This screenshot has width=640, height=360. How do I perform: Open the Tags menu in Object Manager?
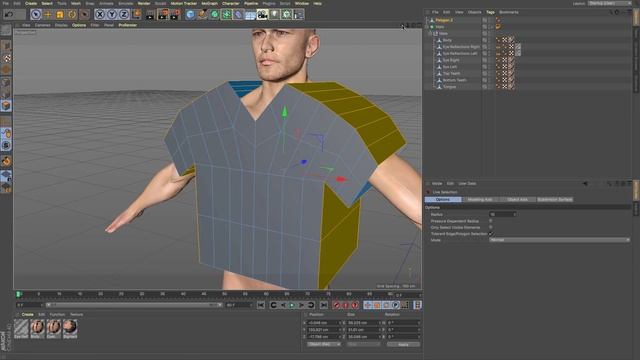point(490,12)
